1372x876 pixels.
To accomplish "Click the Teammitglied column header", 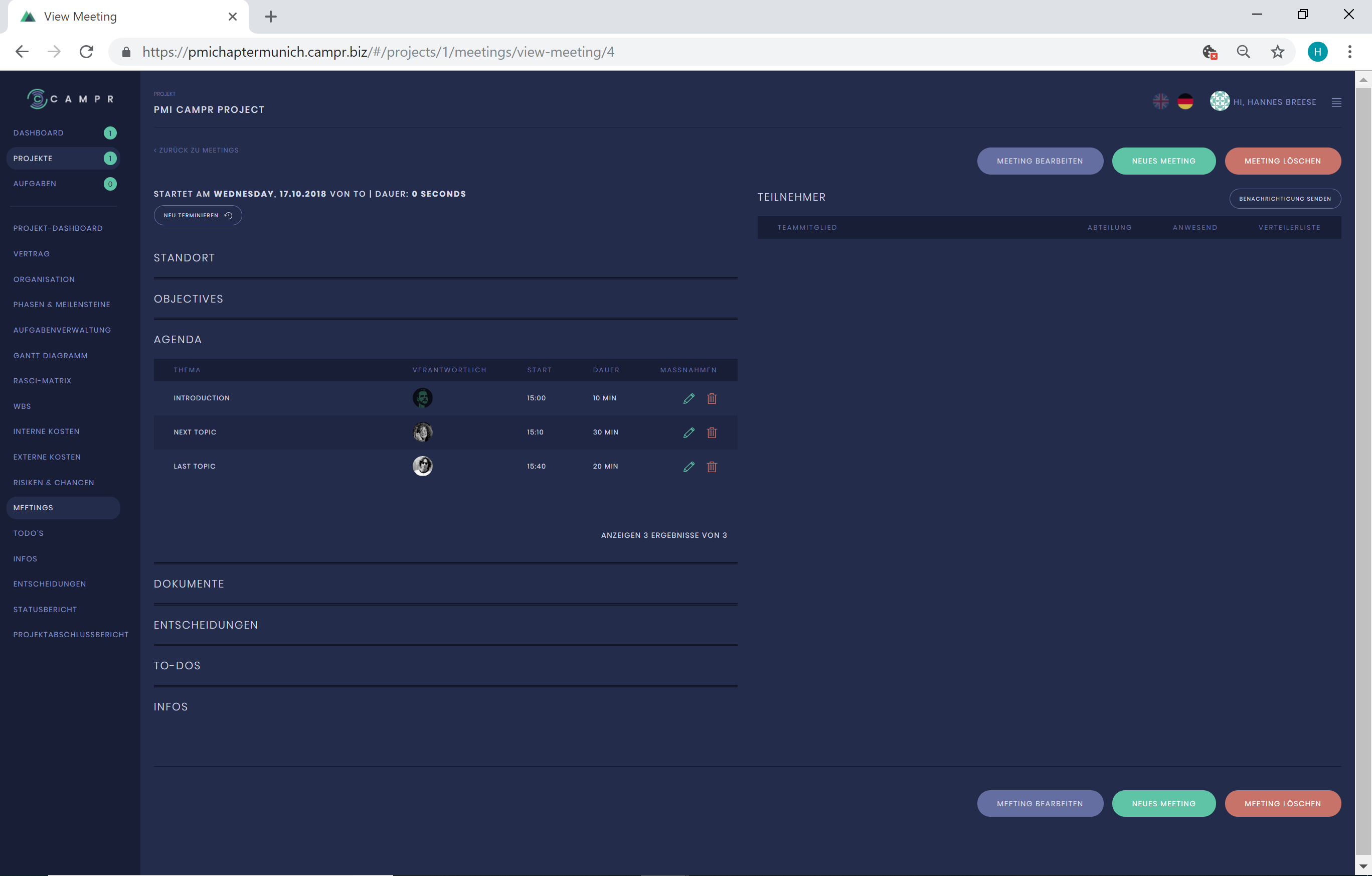I will [807, 227].
